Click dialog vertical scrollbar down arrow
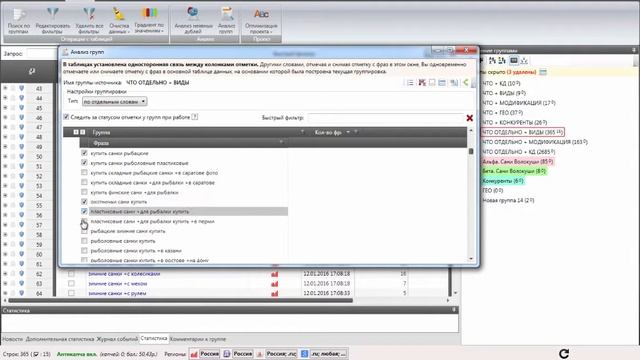Image resolution: width=640 pixels, height=360 pixels. click(471, 258)
